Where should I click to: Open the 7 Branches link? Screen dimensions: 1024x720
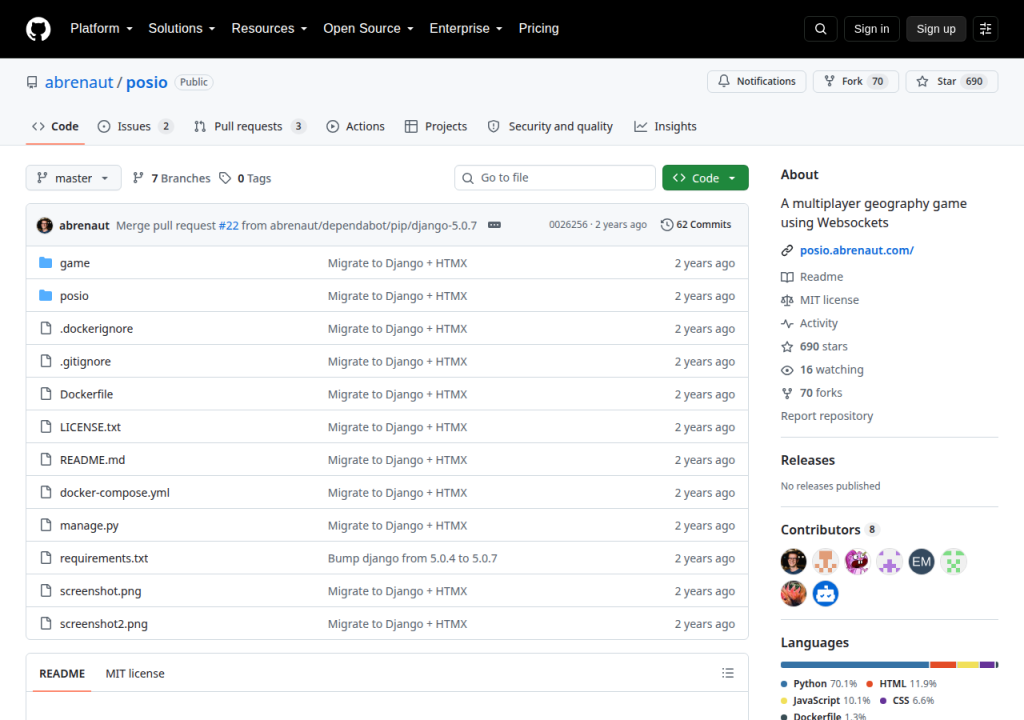[172, 178]
